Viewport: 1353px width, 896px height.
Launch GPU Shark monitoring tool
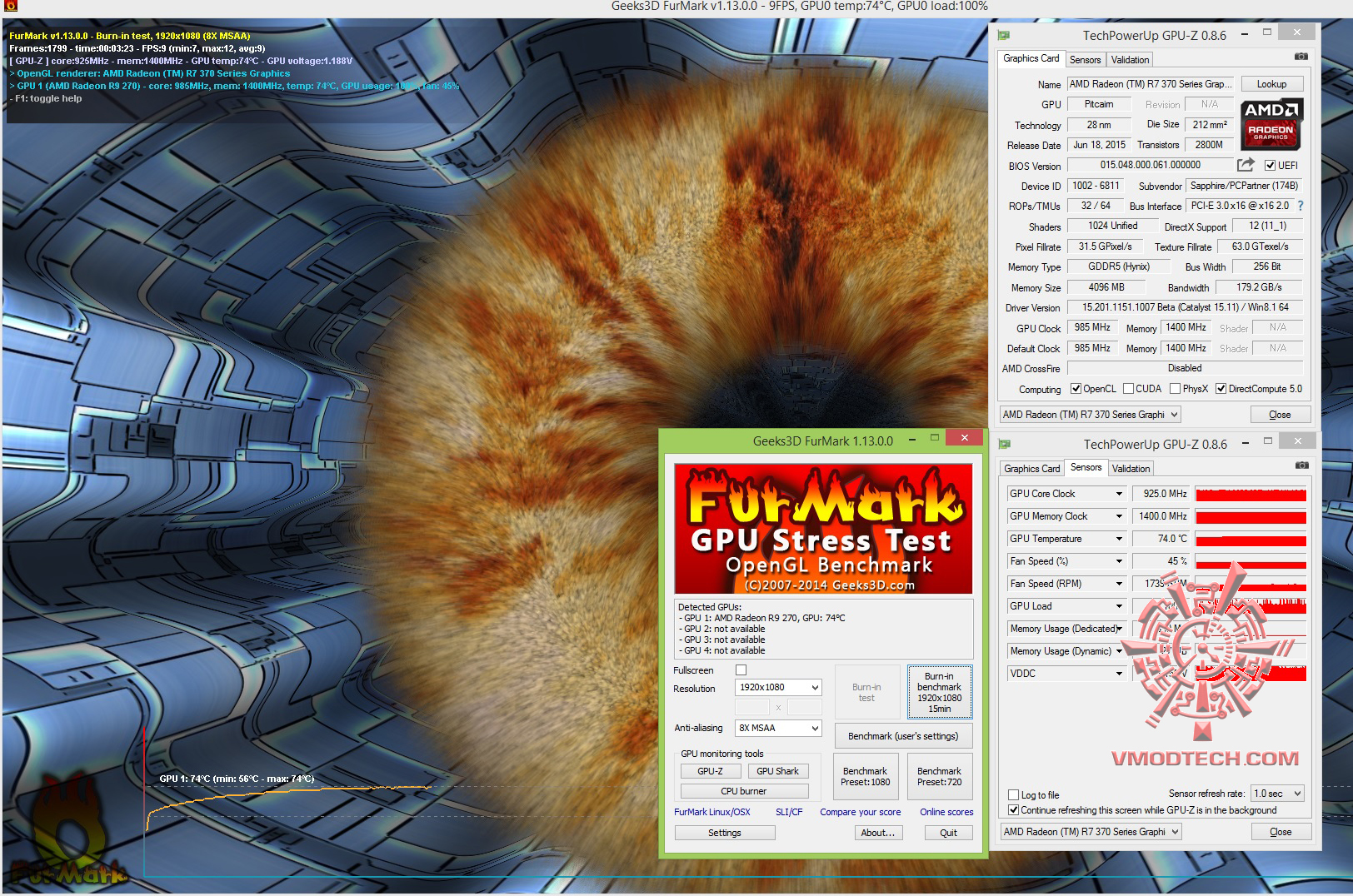point(777,771)
